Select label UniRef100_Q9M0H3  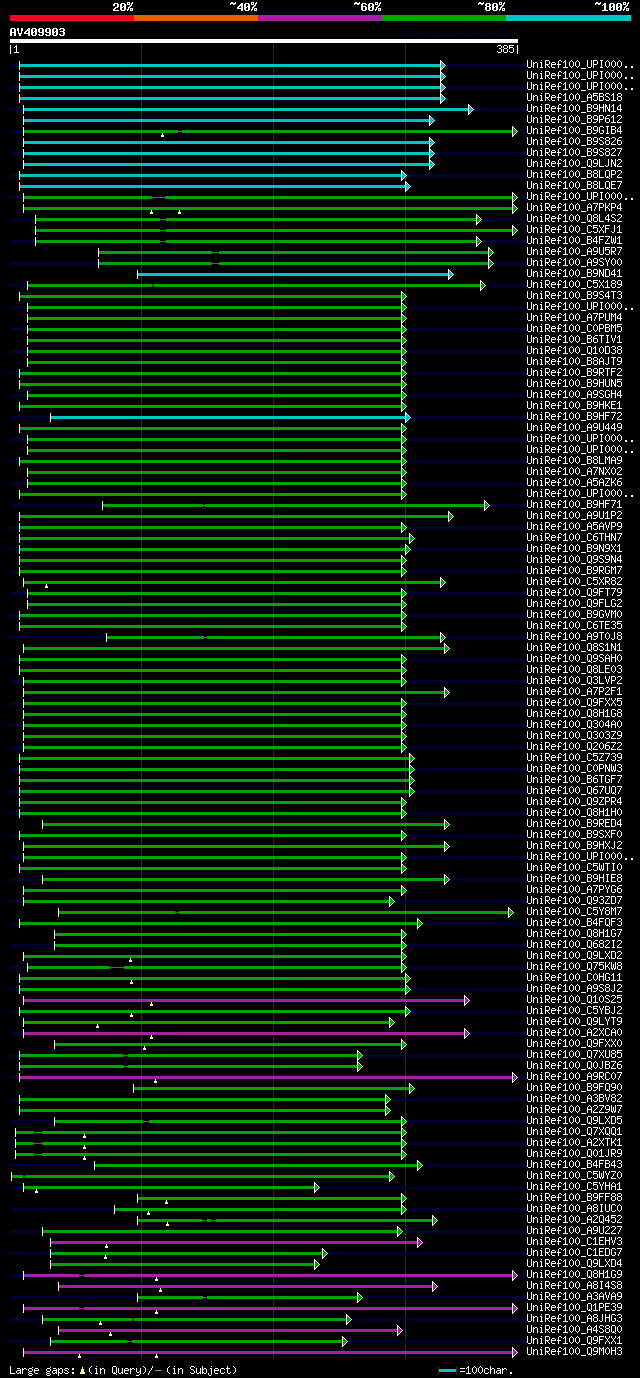576,1352
